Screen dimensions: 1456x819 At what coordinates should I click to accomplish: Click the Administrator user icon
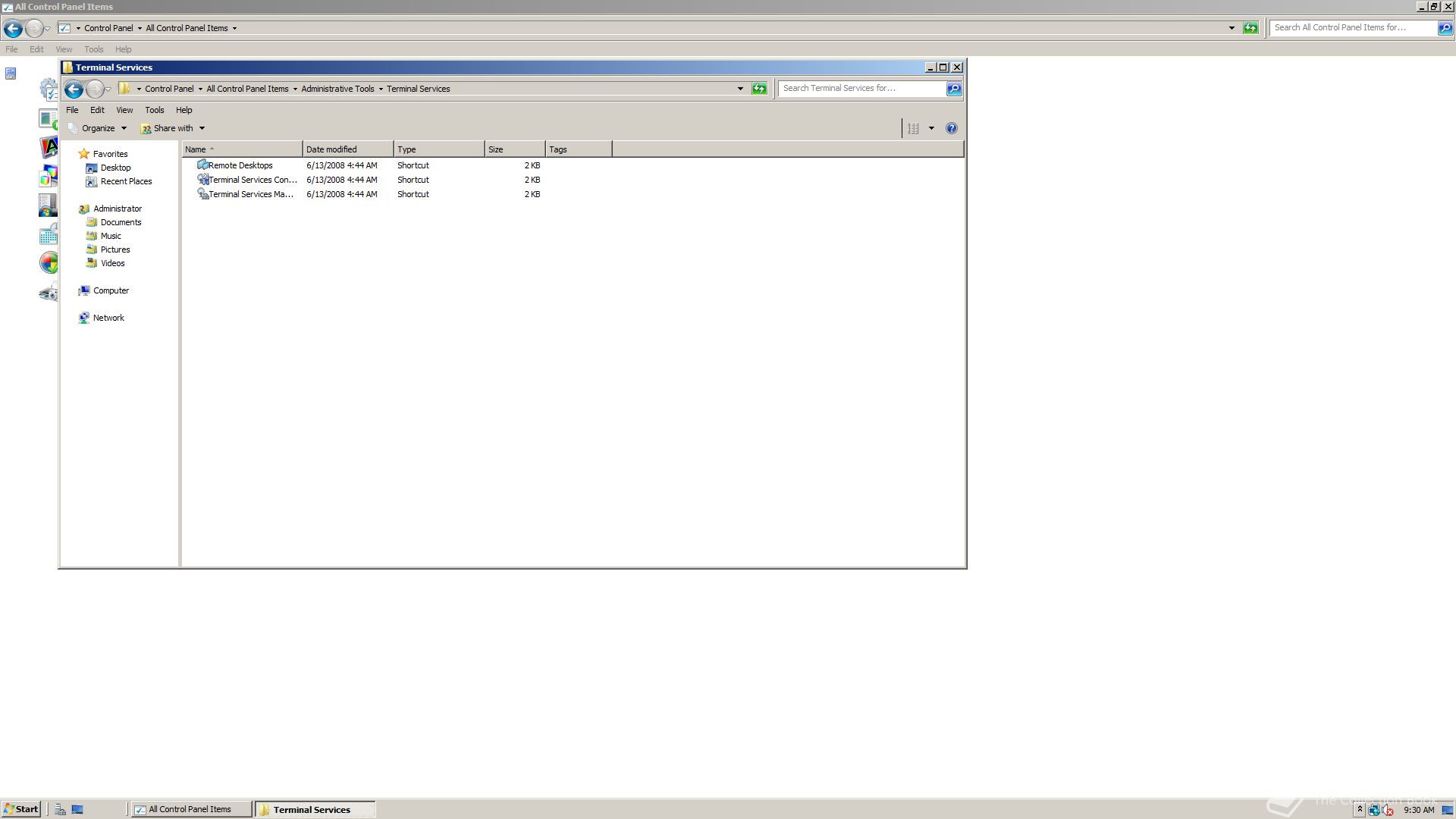(84, 209)
